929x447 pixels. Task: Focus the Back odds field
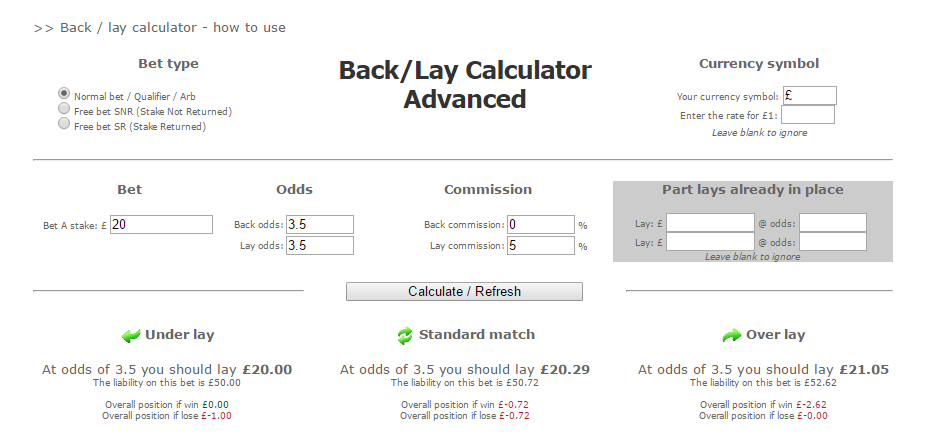point(320,225)
